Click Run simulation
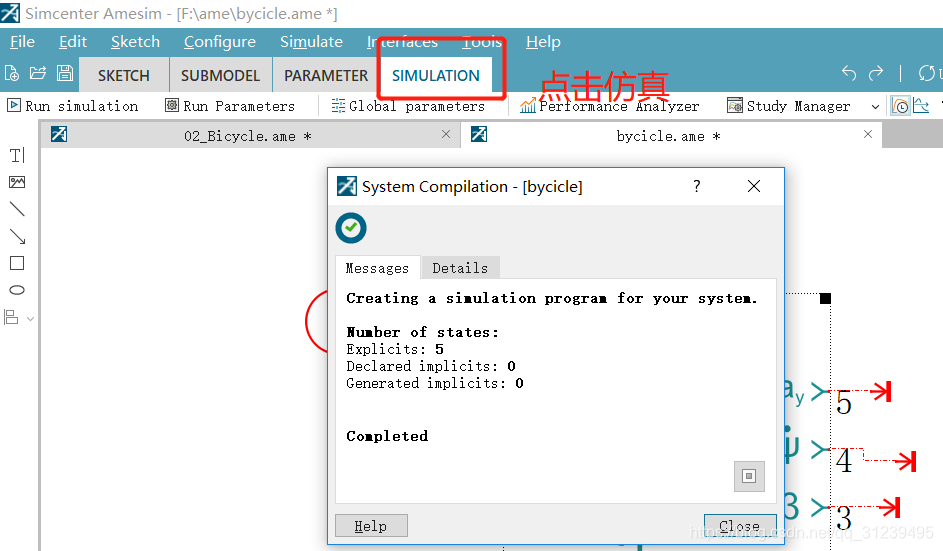This screenshot has height=551, width=943. [73, 106]
